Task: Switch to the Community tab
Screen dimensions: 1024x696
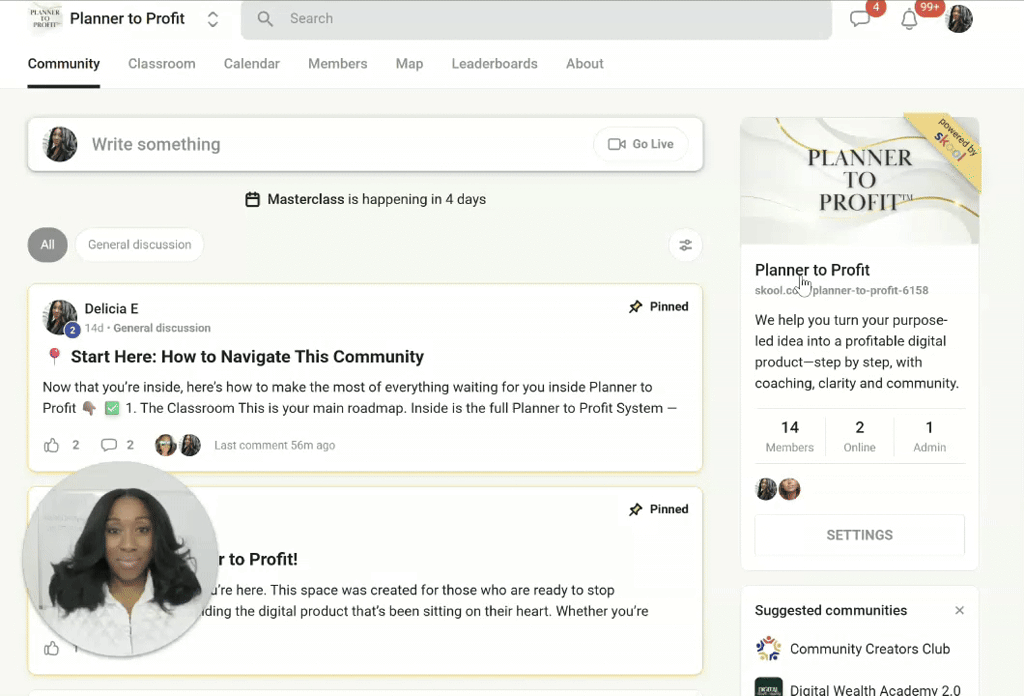Action: (63, 63)
